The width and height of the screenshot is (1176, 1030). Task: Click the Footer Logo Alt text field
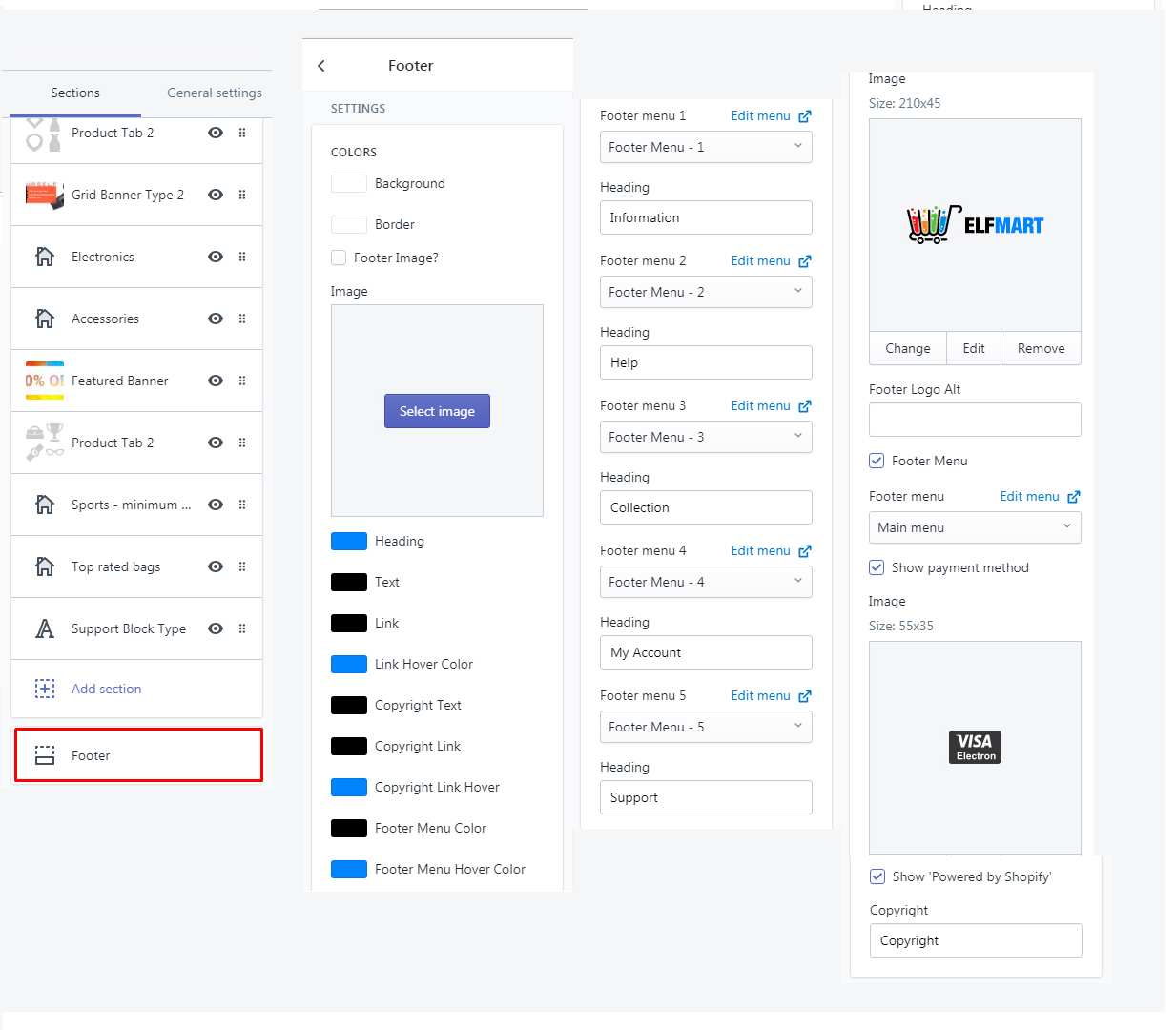click(975, 420)
